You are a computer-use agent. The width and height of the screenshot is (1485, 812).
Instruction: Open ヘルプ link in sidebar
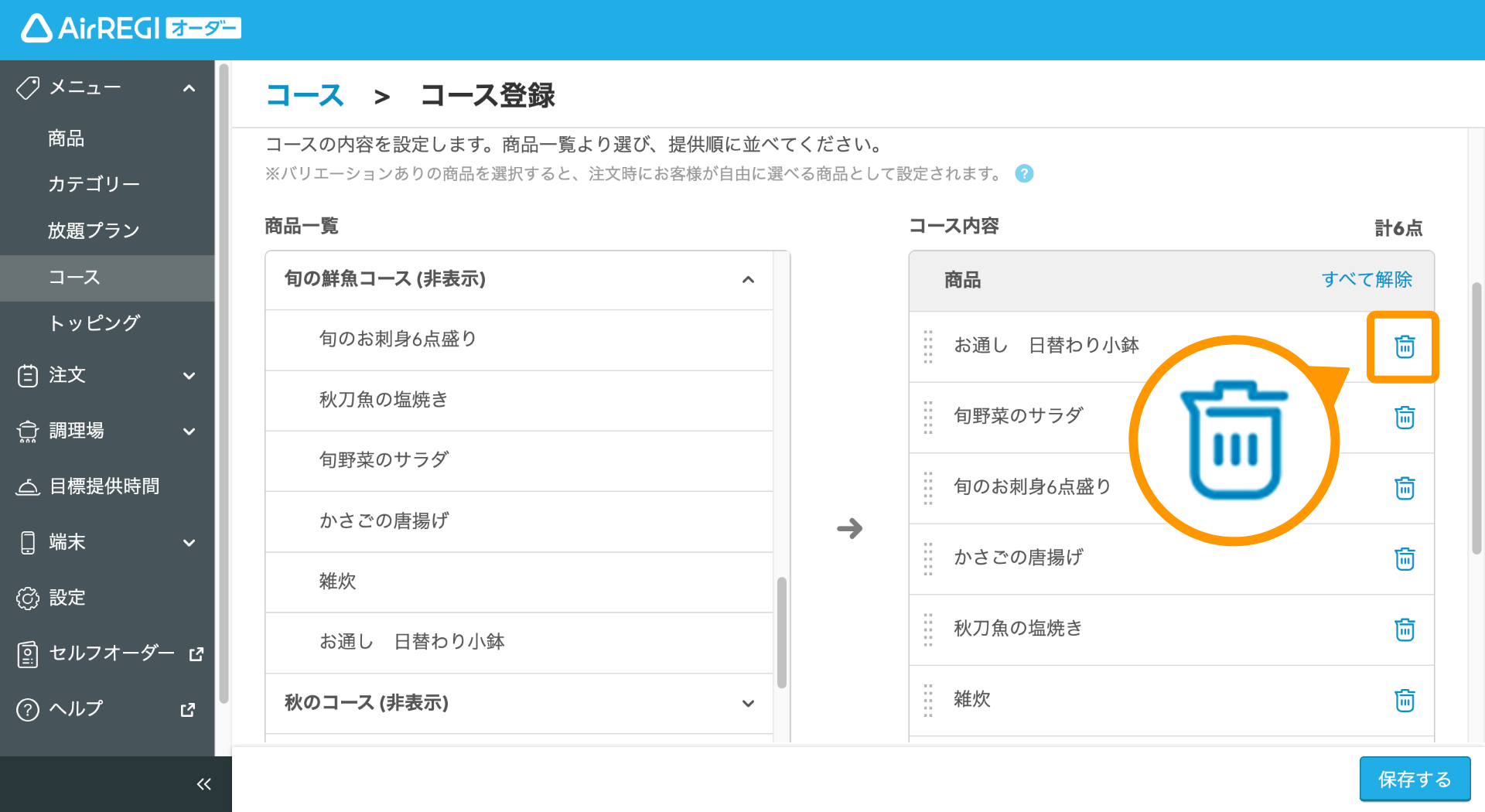click(76, 709)
